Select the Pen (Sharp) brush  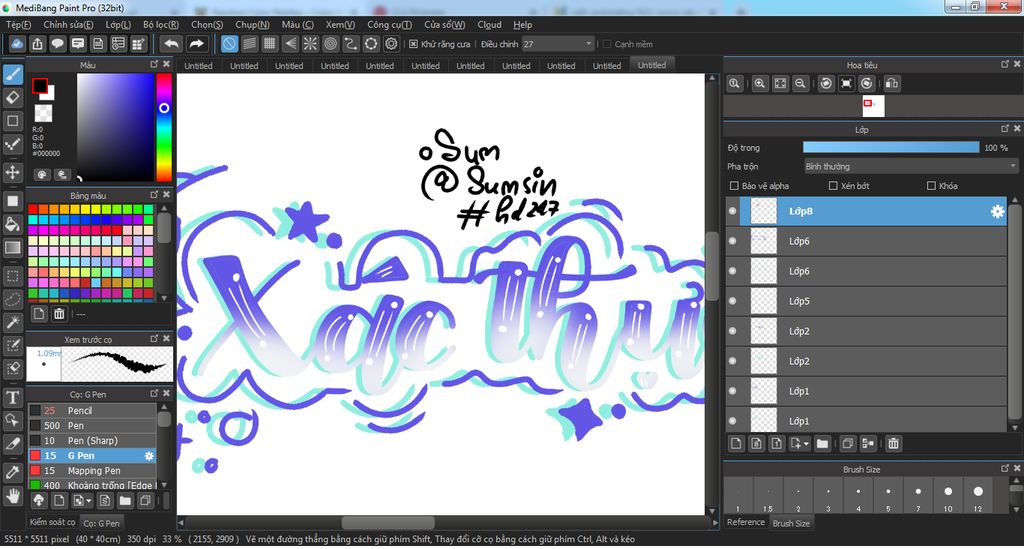point(92,441)
